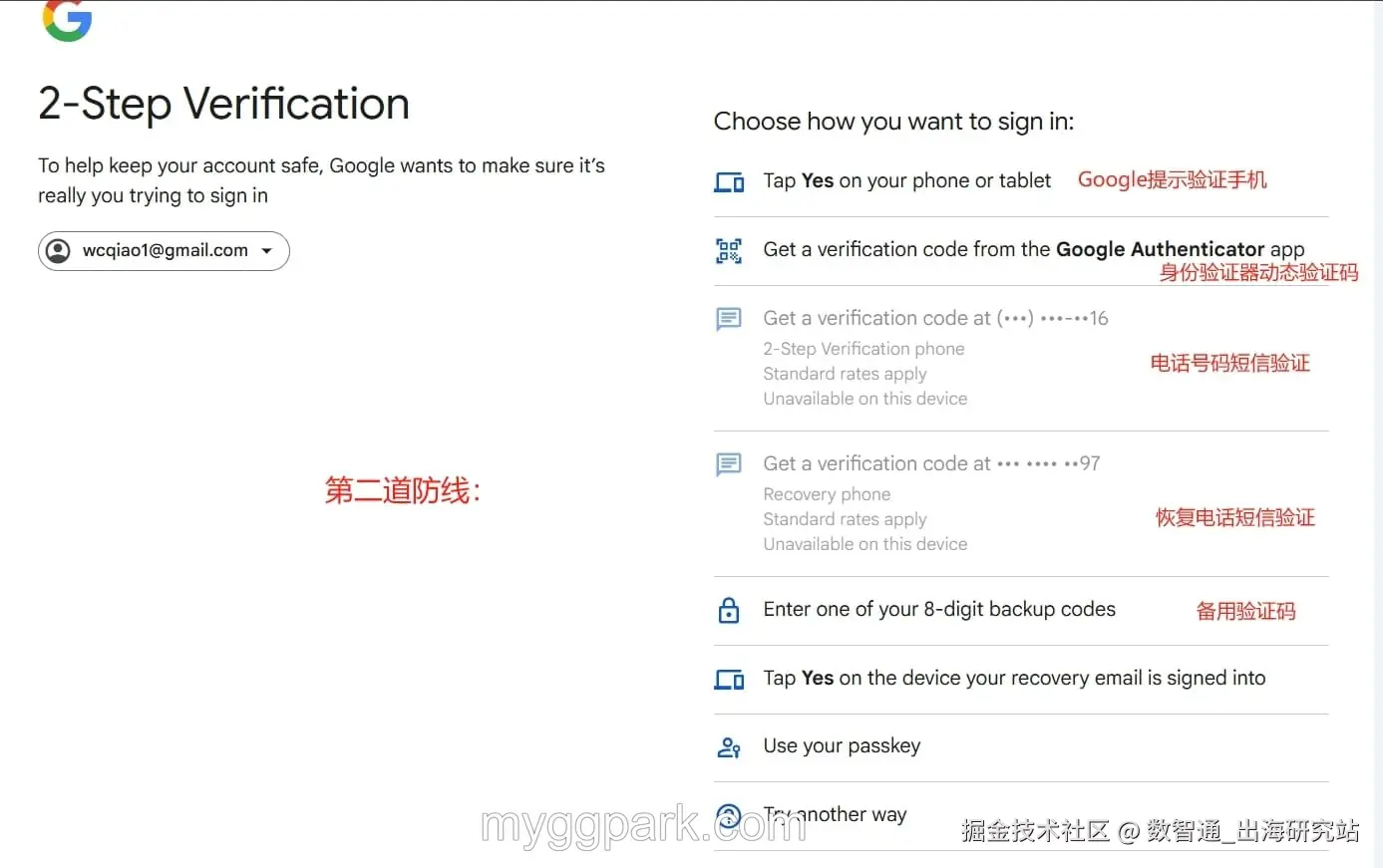Click the dropdown arrow beside wcqiao1@gmail.com
The height and width of the screenshot is (868, 1383).
267,251
